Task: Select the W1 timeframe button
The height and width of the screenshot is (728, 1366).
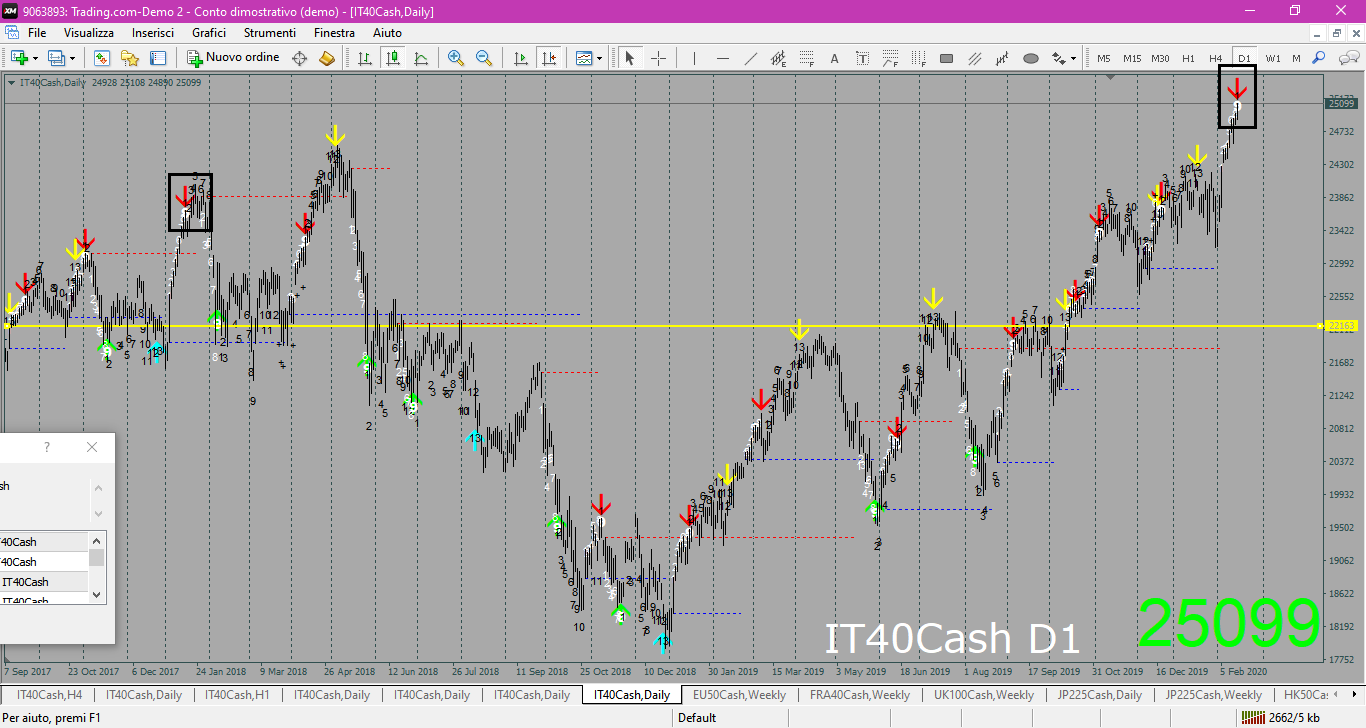Action: (1272, 58)
